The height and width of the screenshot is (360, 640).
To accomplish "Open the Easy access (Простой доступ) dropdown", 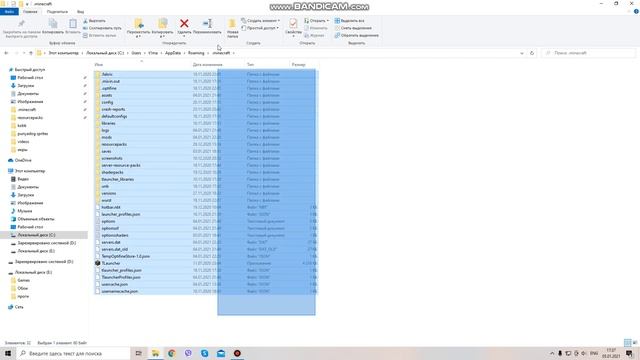I will [x=260, y=28].
